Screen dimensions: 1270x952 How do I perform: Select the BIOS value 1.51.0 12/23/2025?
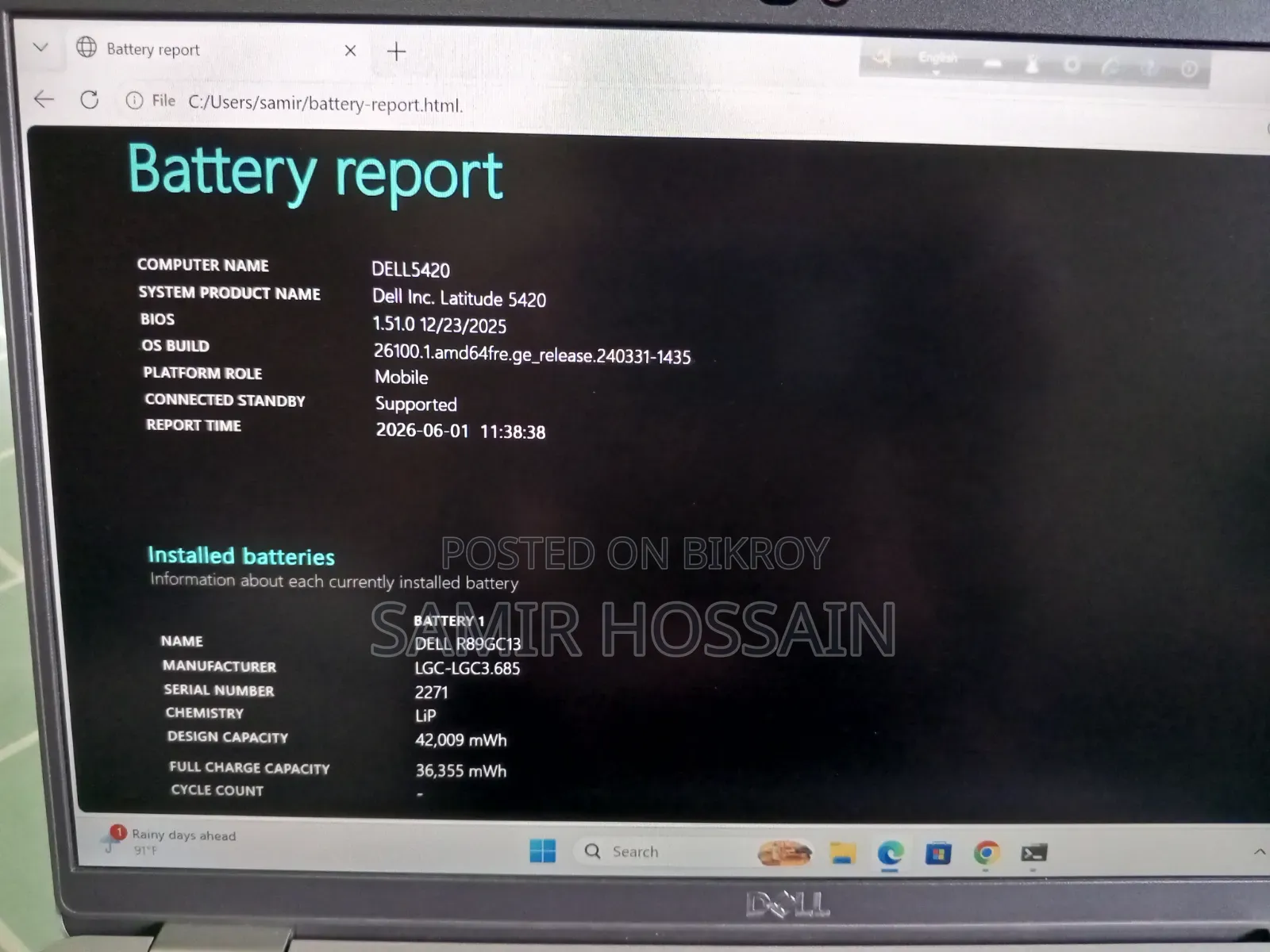coord(440,325)
